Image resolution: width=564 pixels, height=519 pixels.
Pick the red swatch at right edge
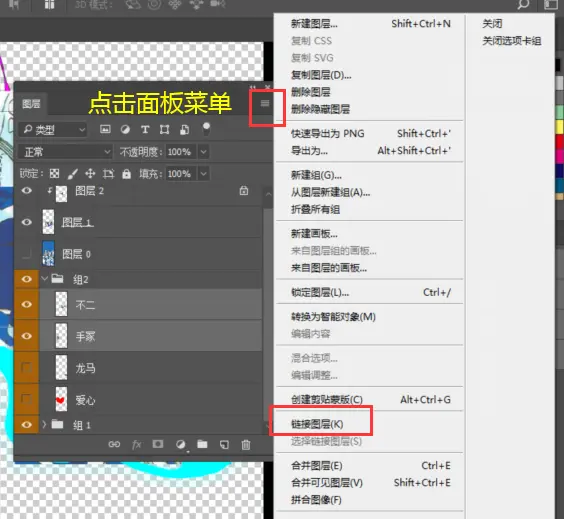pyautogui.click(x=560, y=142)
